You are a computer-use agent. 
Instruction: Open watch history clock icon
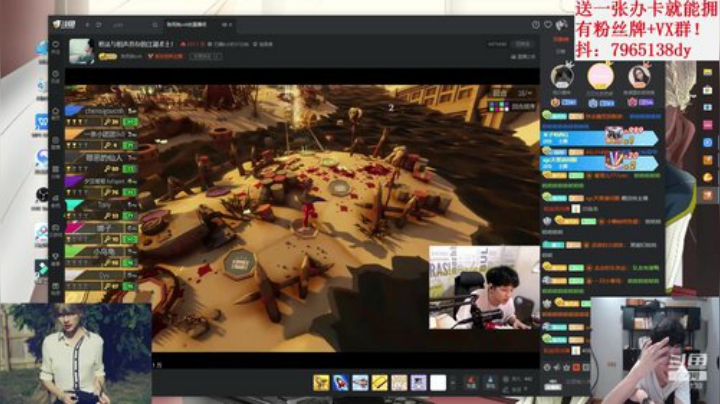tap(535, 25)
